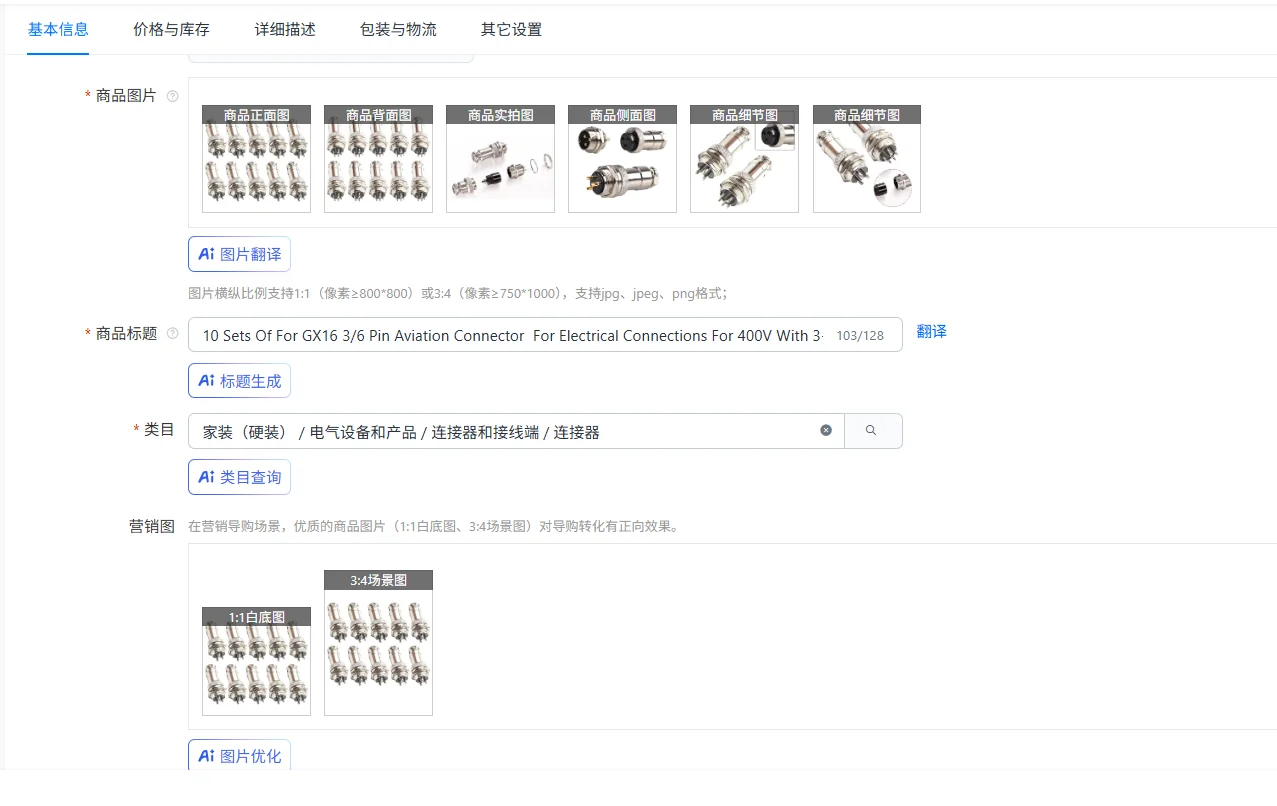Click the category search magnifier button
This screenshot has width=1277, height=806.
point(873,430)
